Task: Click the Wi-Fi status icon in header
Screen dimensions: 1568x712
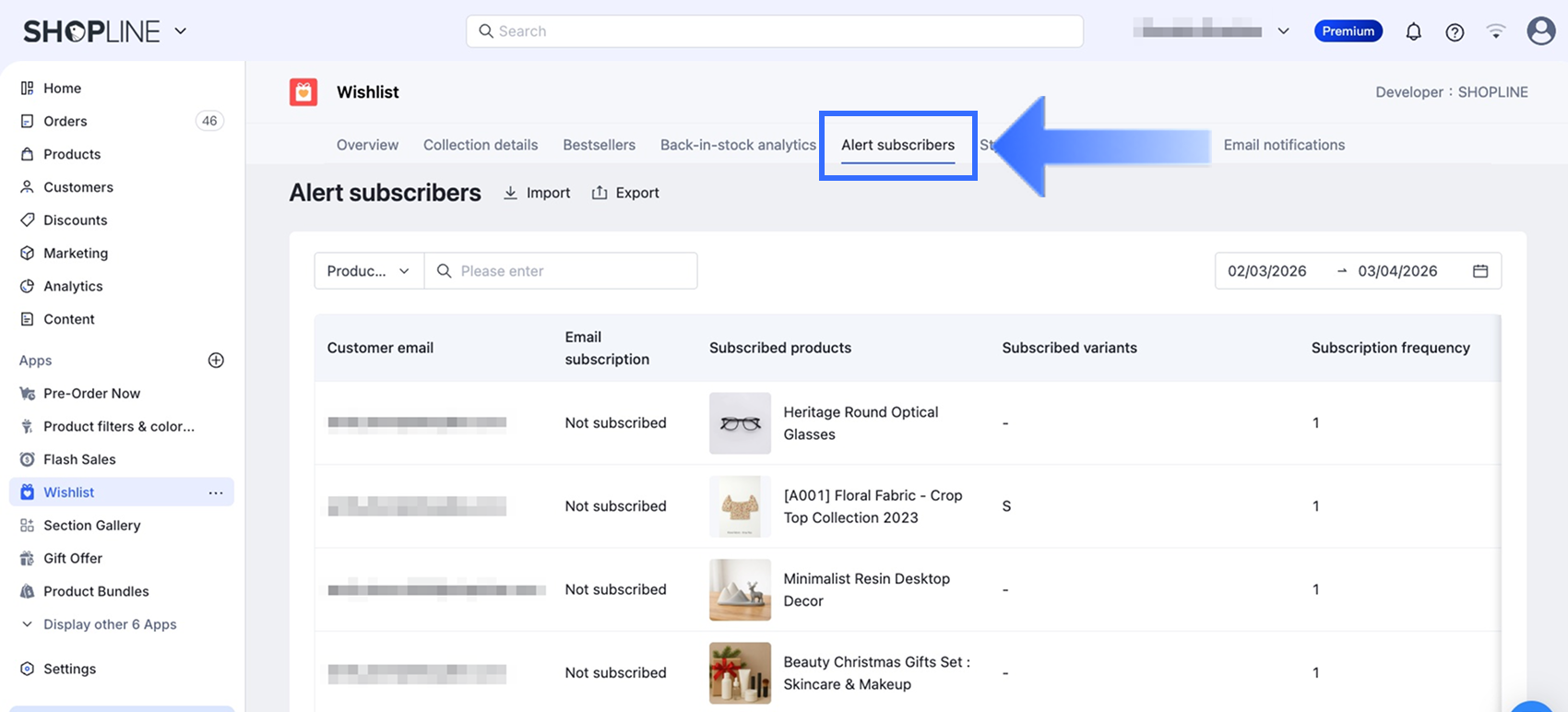Action: click(1496, 31)
